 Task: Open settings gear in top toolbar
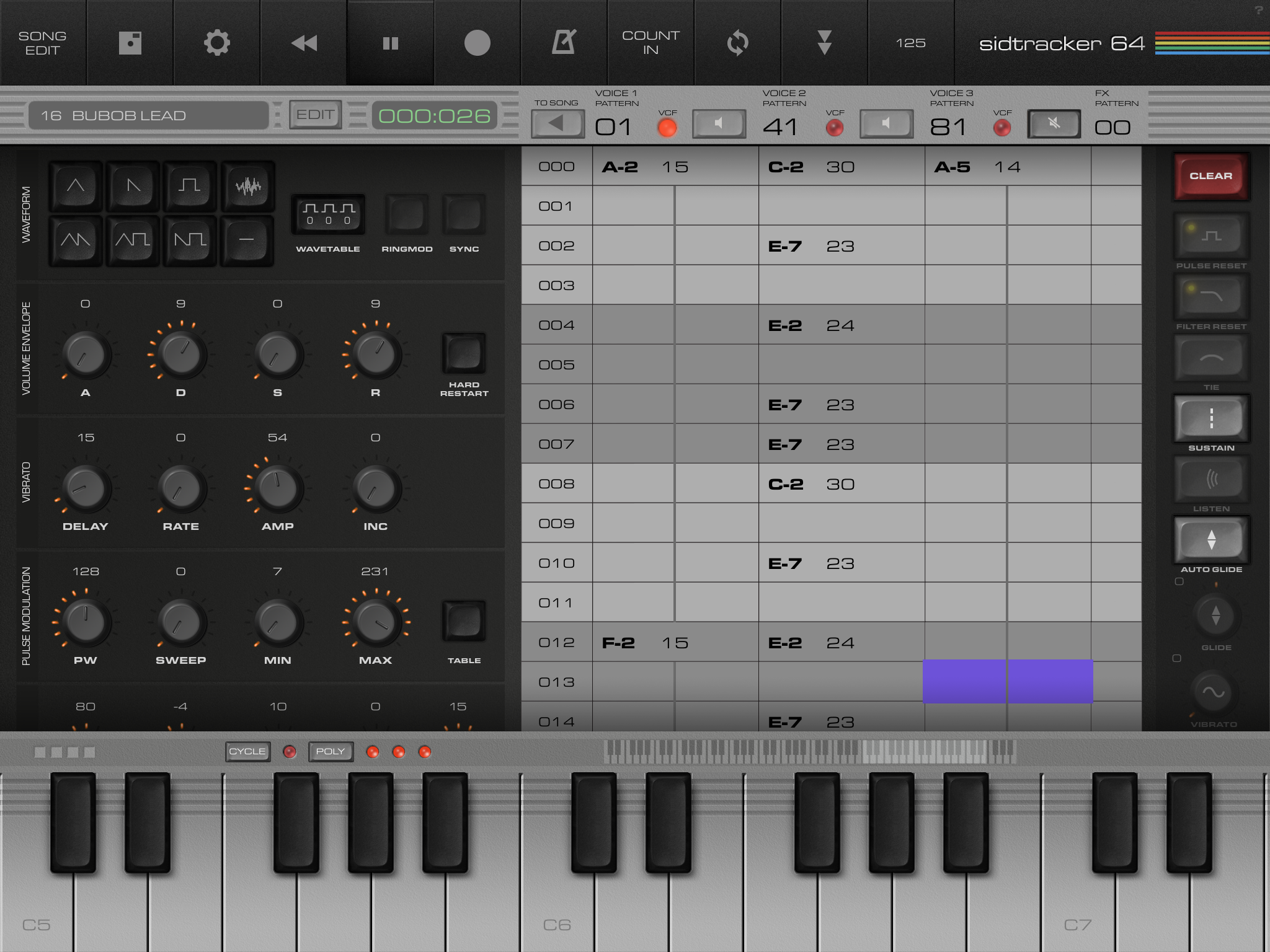pos(217,43)
